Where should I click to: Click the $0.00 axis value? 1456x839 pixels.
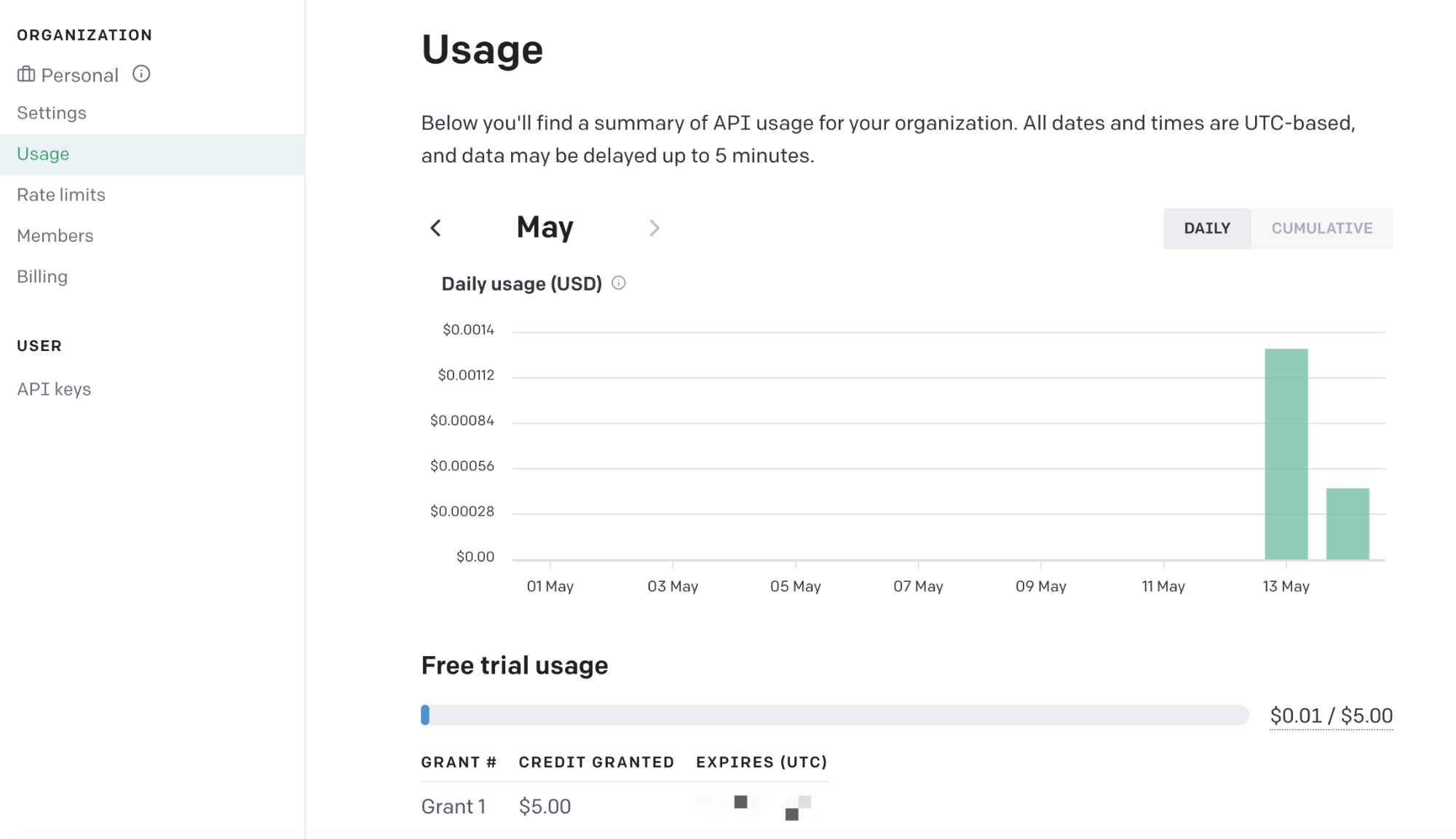coord(475,557)
